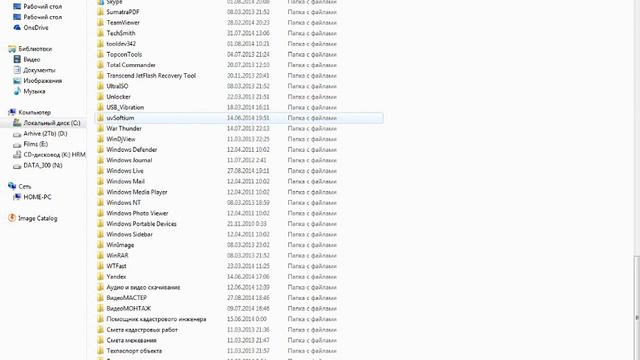Open Image Catalog in the navigation pane
The width and height of the screenshot is (640, 360).
point(38,218)
